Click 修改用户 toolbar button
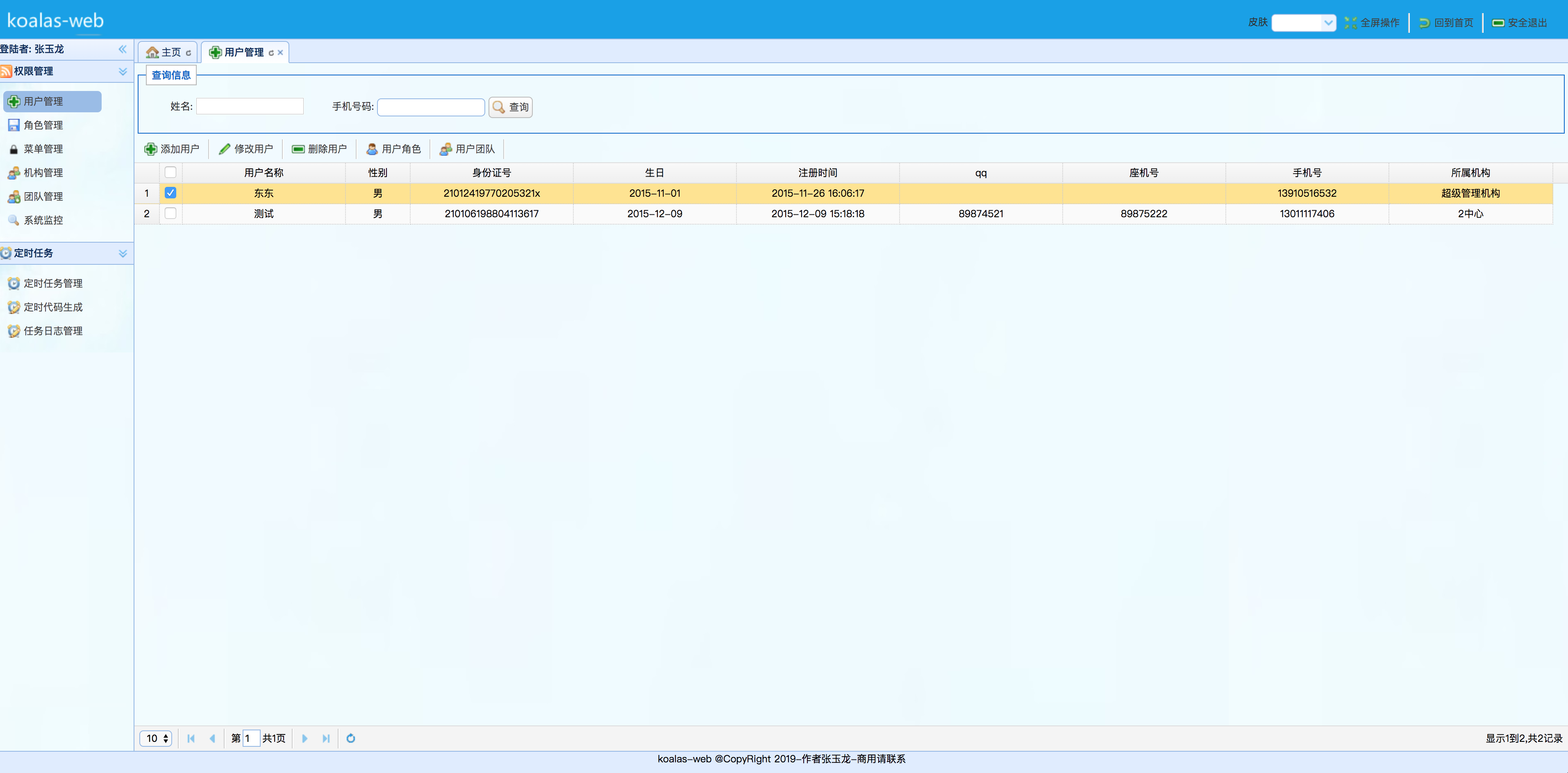Image resolution: width=1568 pixels, height=773 pixels. (x=246, y=149)
